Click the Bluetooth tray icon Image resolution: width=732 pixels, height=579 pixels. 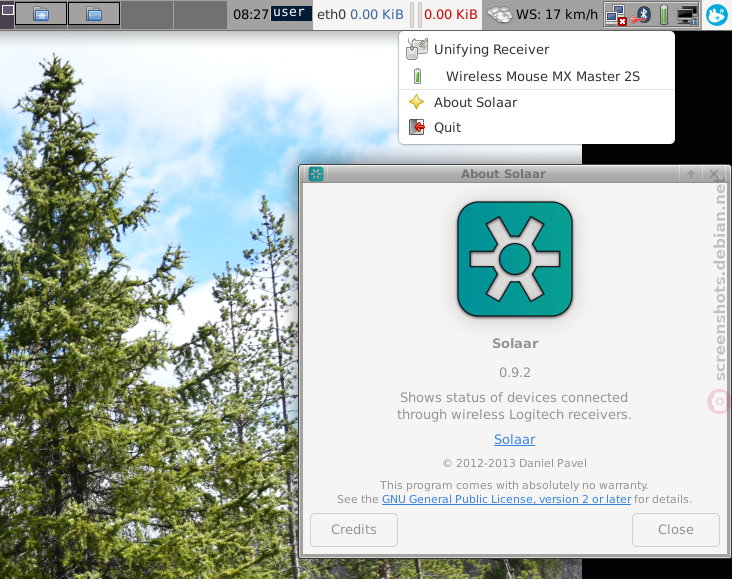coord(640,15)
